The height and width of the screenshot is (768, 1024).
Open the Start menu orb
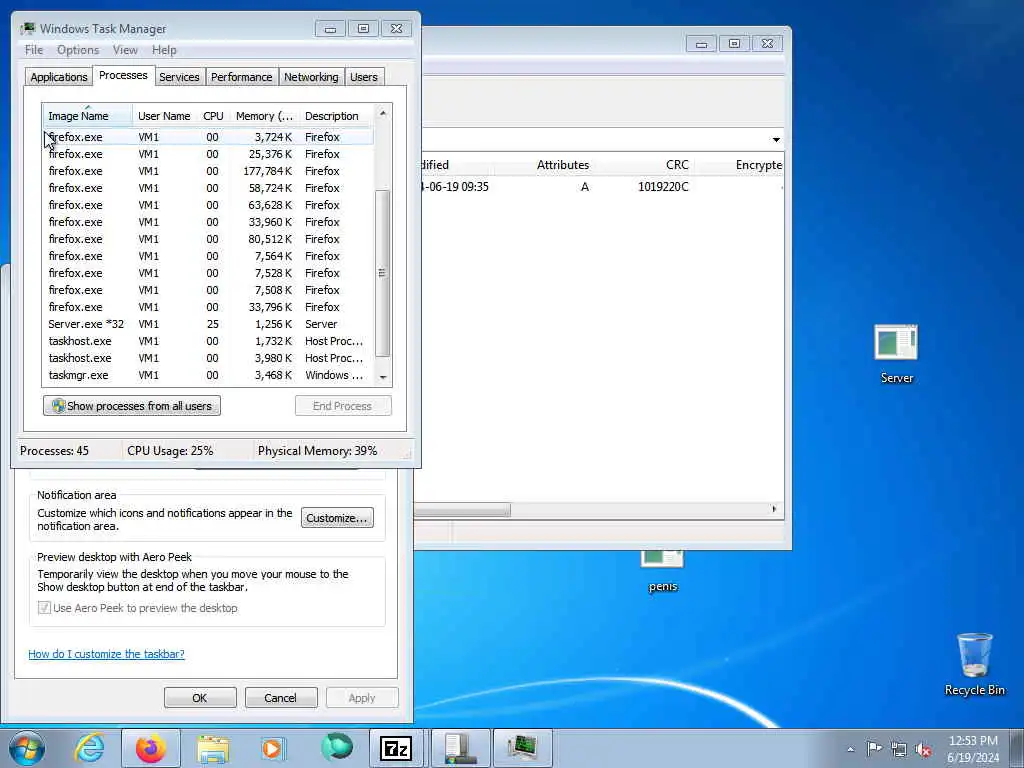point(27,748)
